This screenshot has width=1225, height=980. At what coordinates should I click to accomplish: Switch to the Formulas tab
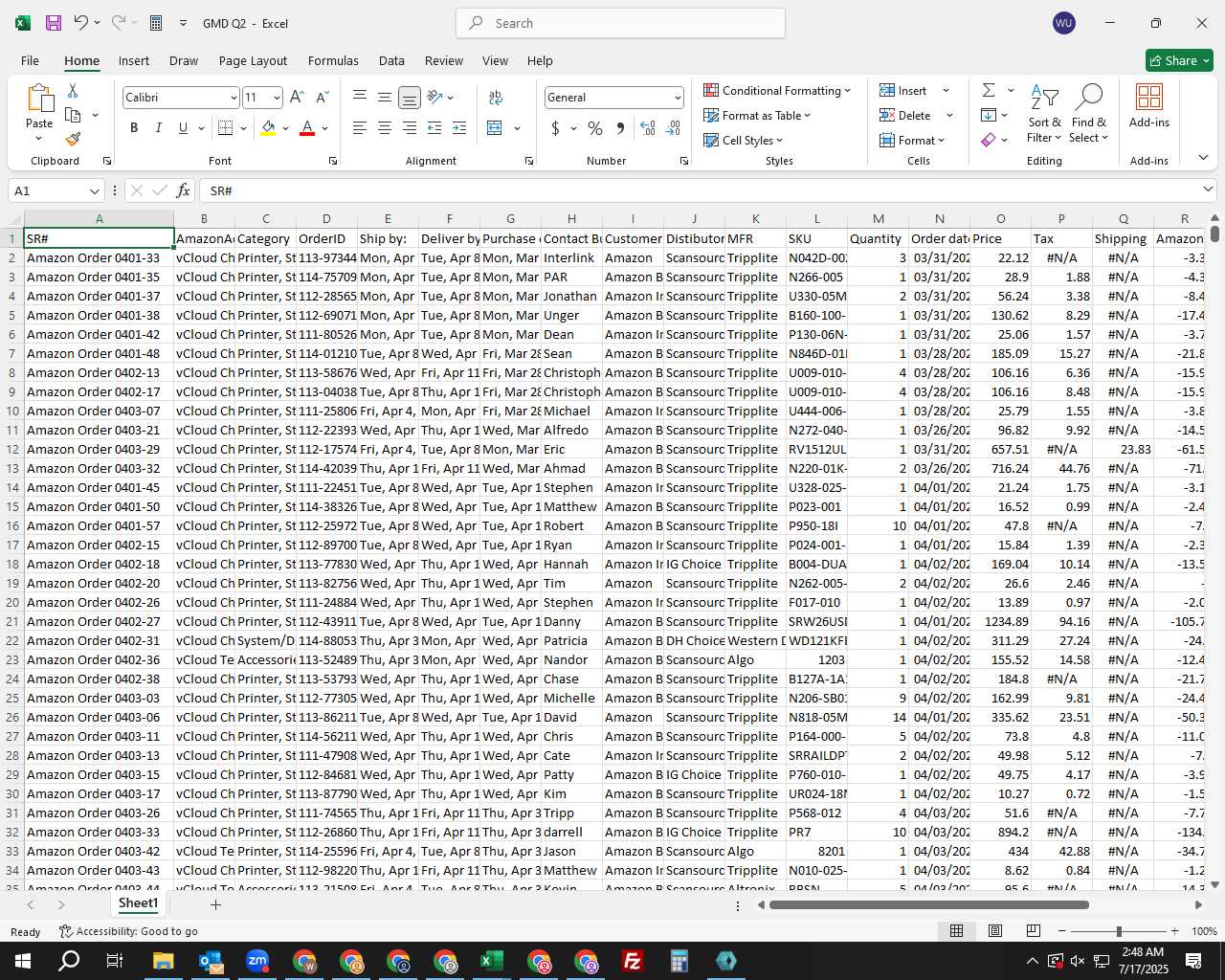[333, 60]
